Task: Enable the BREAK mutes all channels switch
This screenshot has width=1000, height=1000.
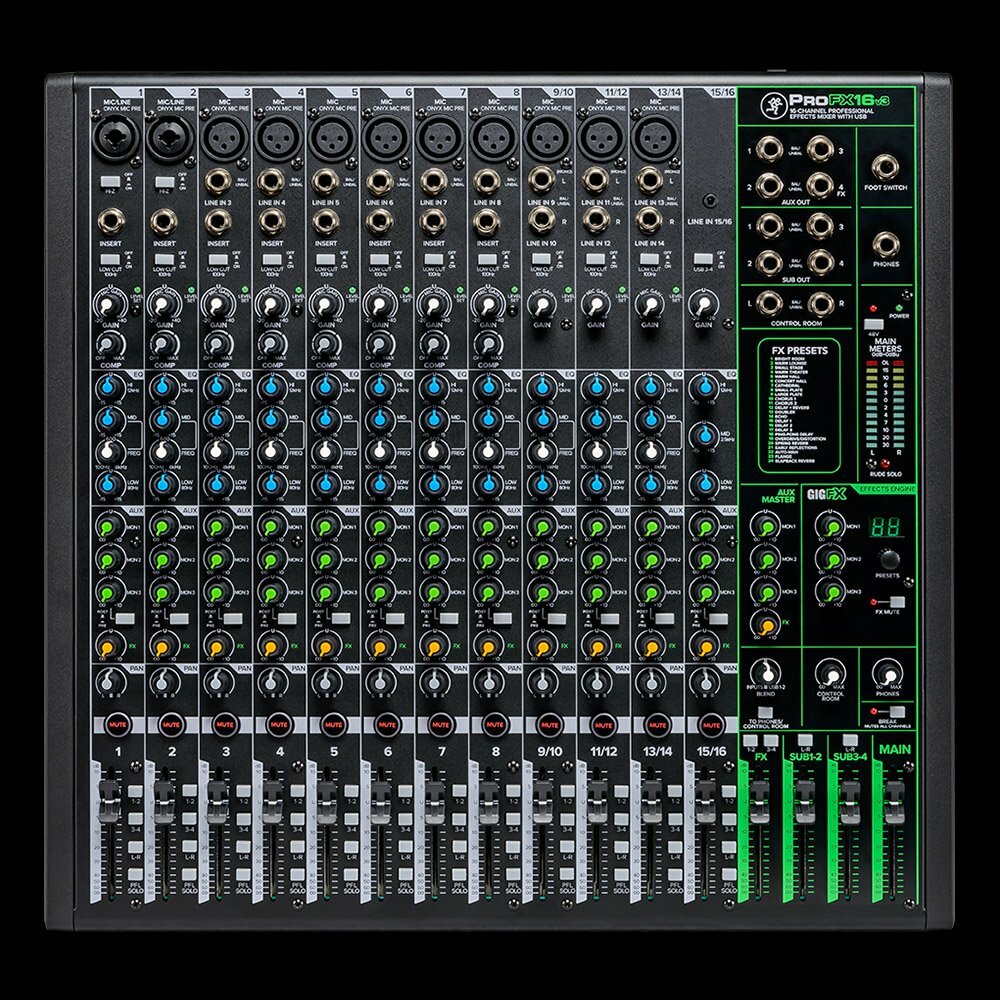Action: click(897, 712)
